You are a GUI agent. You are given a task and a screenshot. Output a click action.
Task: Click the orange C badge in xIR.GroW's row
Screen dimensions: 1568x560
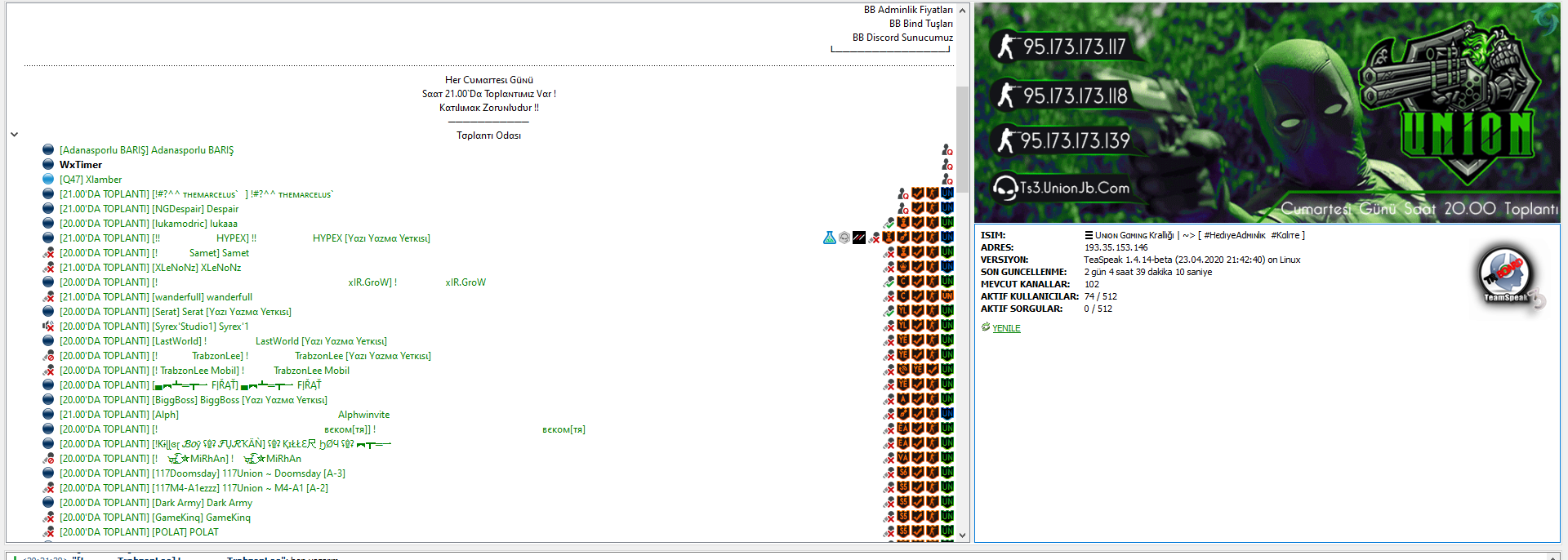click(903, 282)
